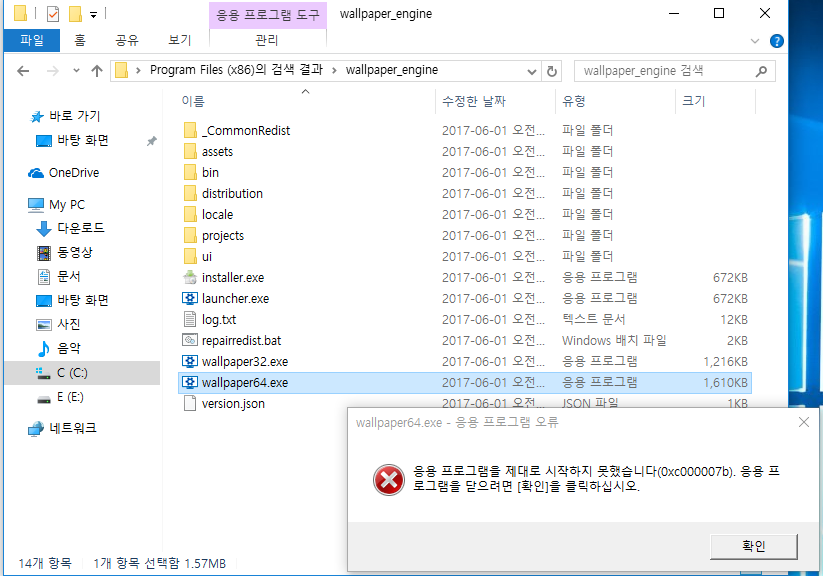The image size is (823, 576).
Task: Open the 사진 folder in navigation pane
Action: click(x=59, y=324)
